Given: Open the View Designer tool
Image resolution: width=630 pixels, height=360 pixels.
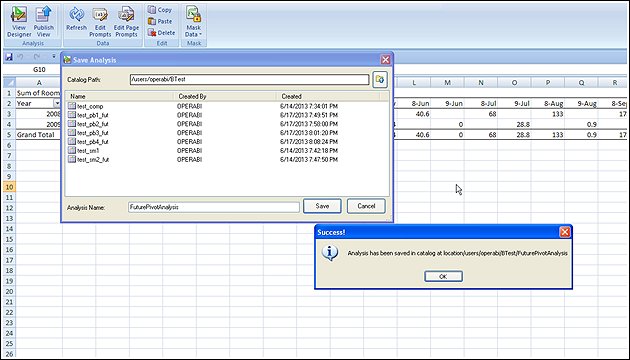Looking at the screenshot, I should pyautogui.click(x=19, y=22).
